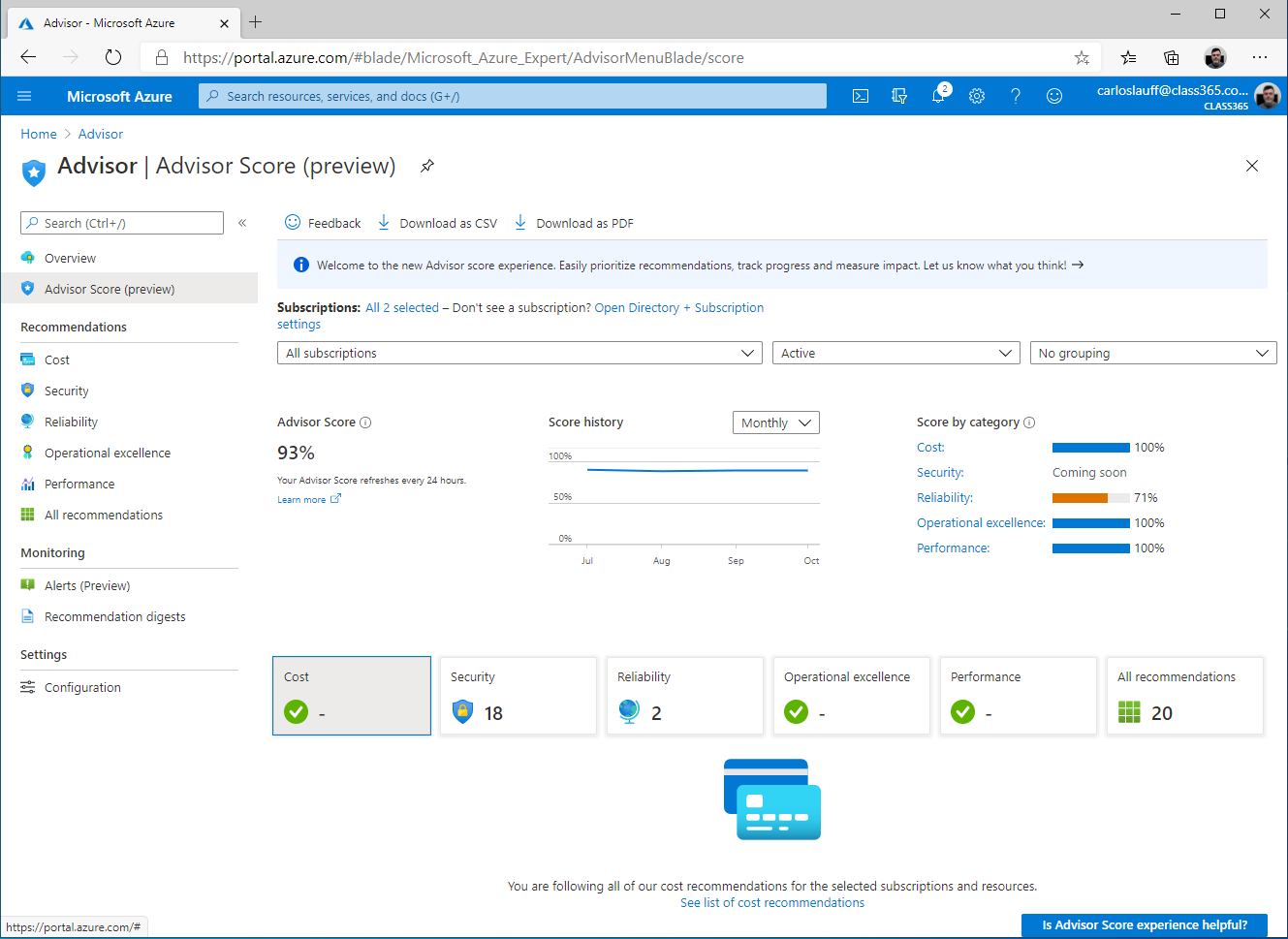Go back in the browser

pos(28,57)
